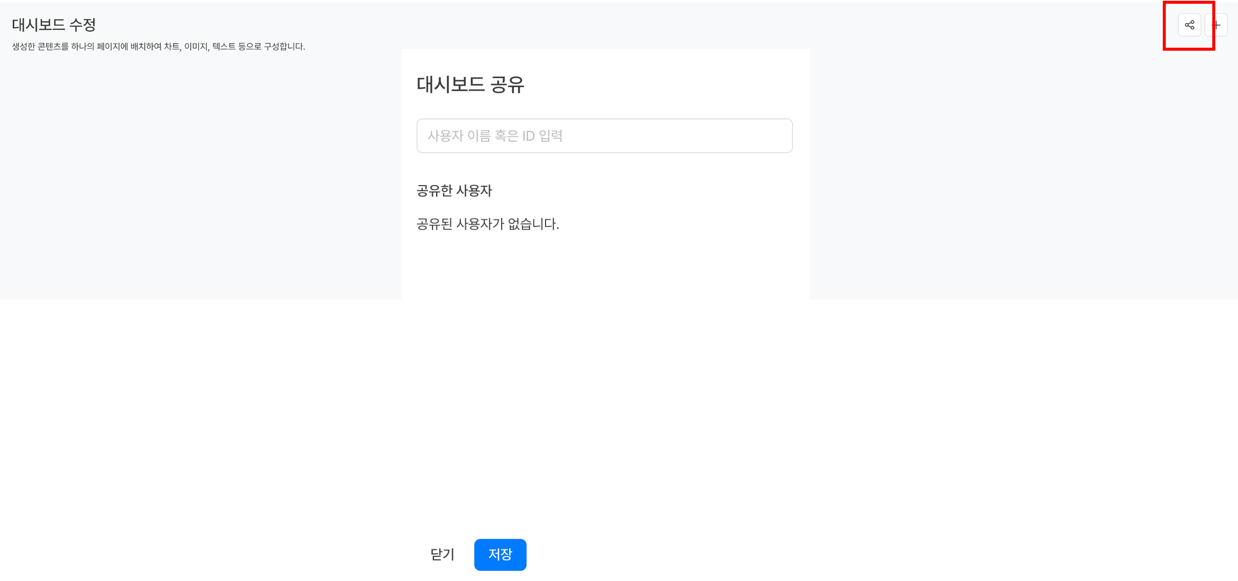The width and height of the screenshot is (1238, 581).
Task: Place the cursor in the user ID input
Action: [604, 136]
